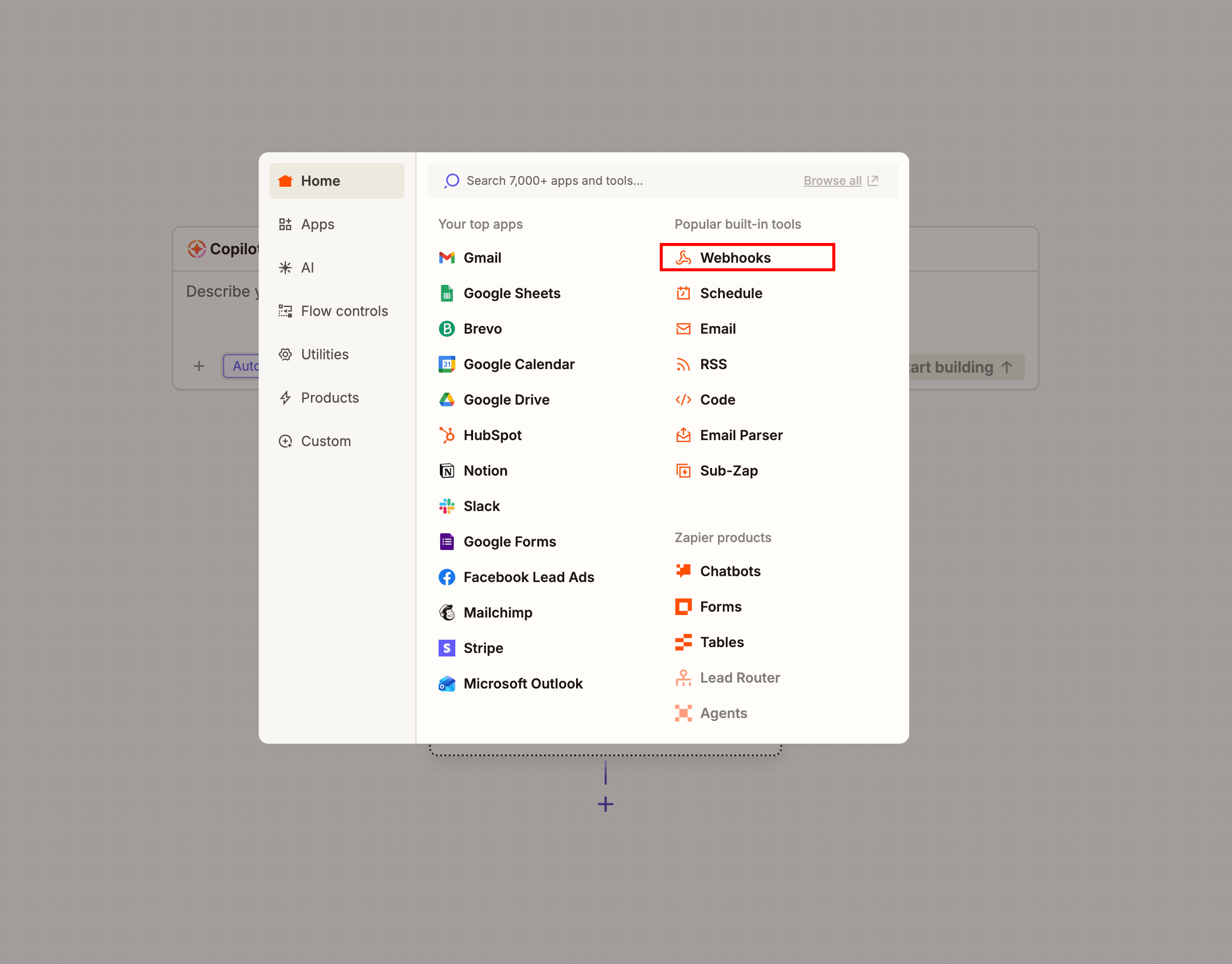Click the Start building button
Image resolution: width=1232 pixels, height=964 pixels.
(x=966, y=367)
